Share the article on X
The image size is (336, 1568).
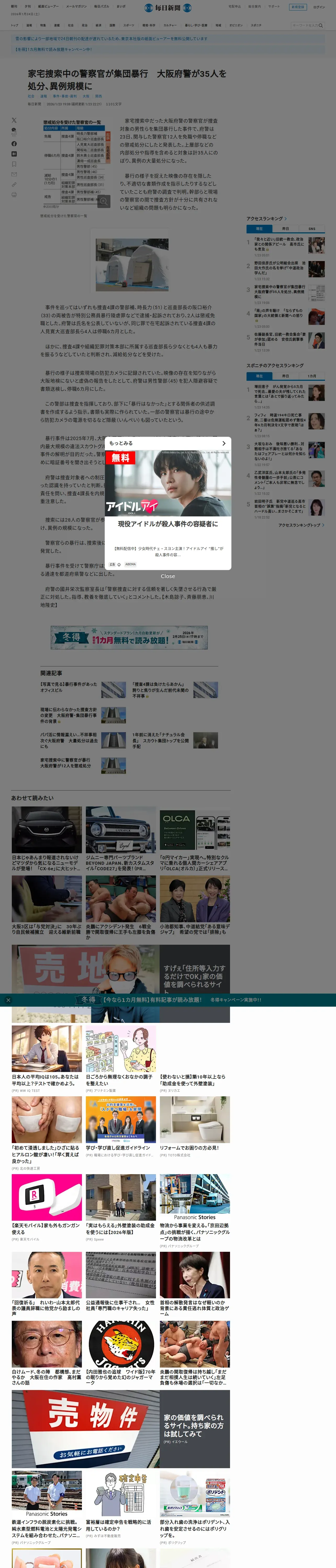(x=14, y=120)
